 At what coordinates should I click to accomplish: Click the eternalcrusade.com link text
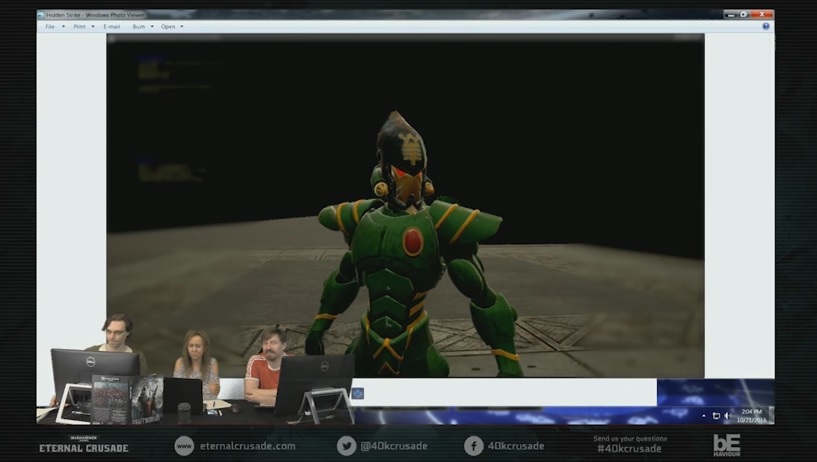(247, 446)
